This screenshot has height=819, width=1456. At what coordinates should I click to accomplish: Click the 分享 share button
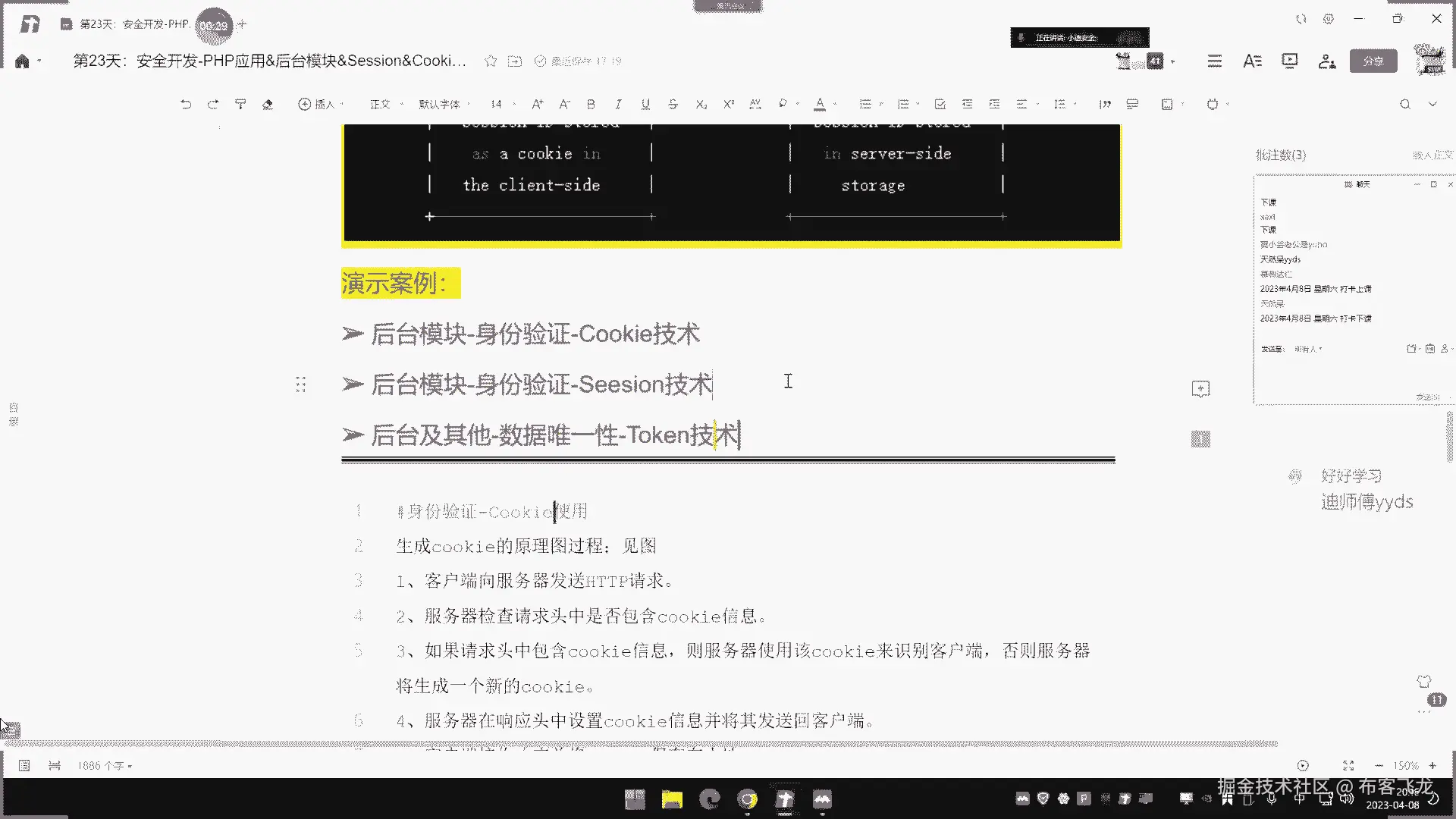1373,61
